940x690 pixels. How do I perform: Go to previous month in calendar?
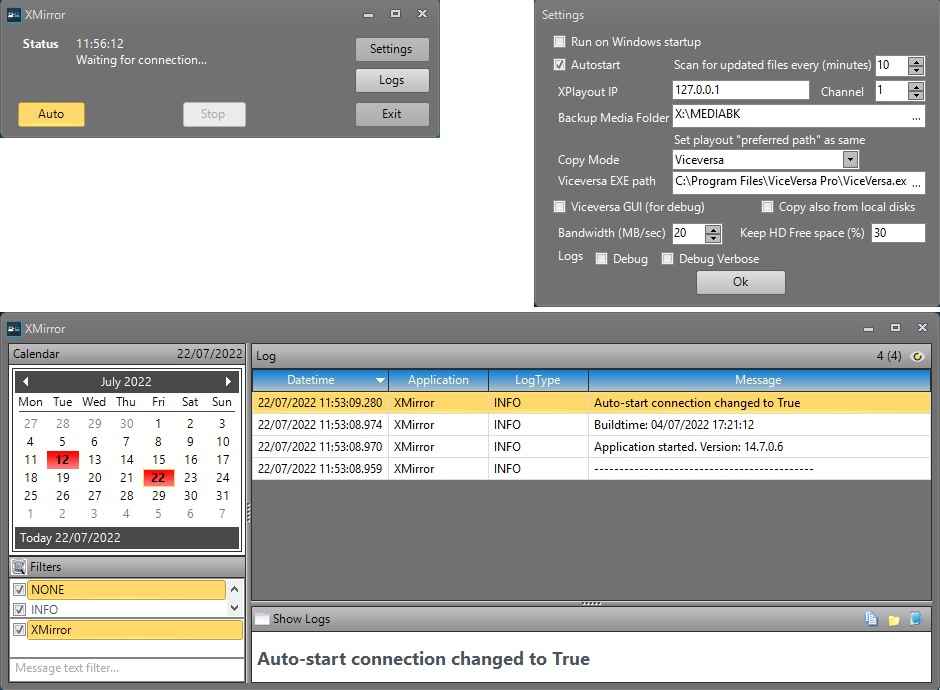click(x=26, y=382)
